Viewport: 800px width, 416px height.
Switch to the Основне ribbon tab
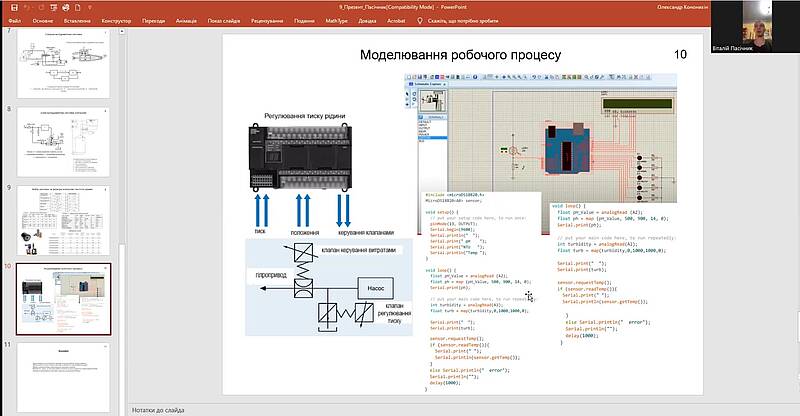click(x=43, y=21)
